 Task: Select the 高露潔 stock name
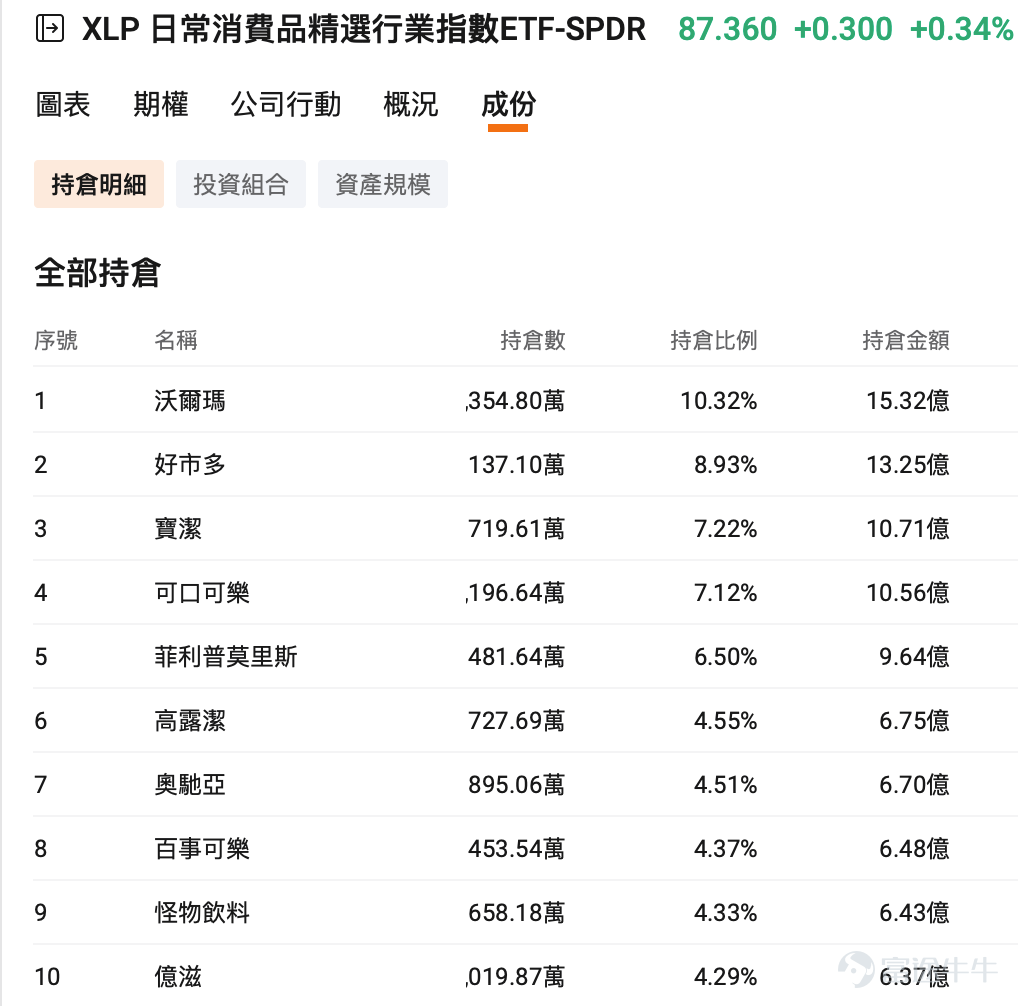point(190,721)
